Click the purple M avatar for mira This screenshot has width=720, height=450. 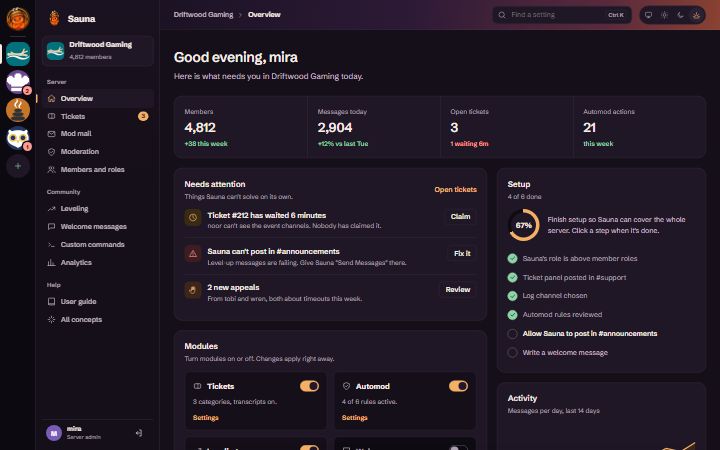54,433
